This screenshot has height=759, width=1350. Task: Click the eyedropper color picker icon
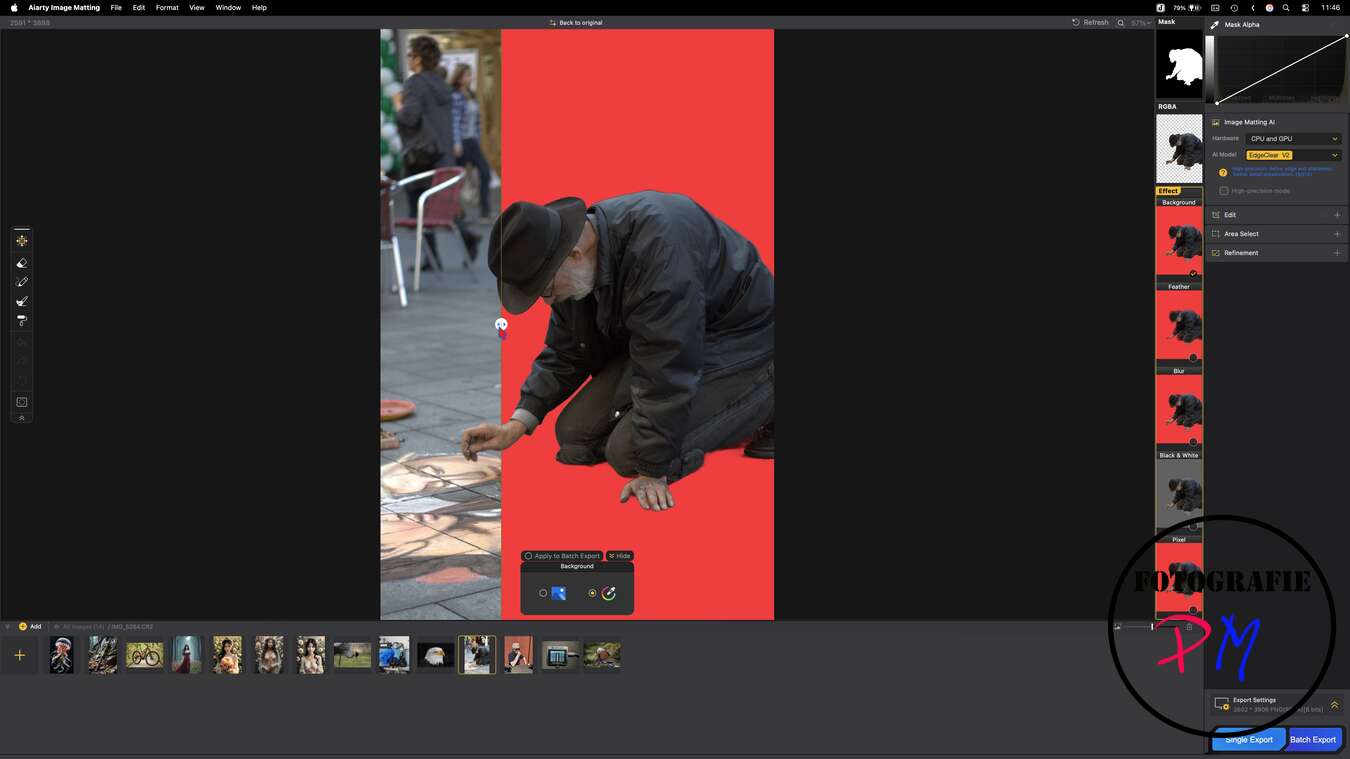608,593
